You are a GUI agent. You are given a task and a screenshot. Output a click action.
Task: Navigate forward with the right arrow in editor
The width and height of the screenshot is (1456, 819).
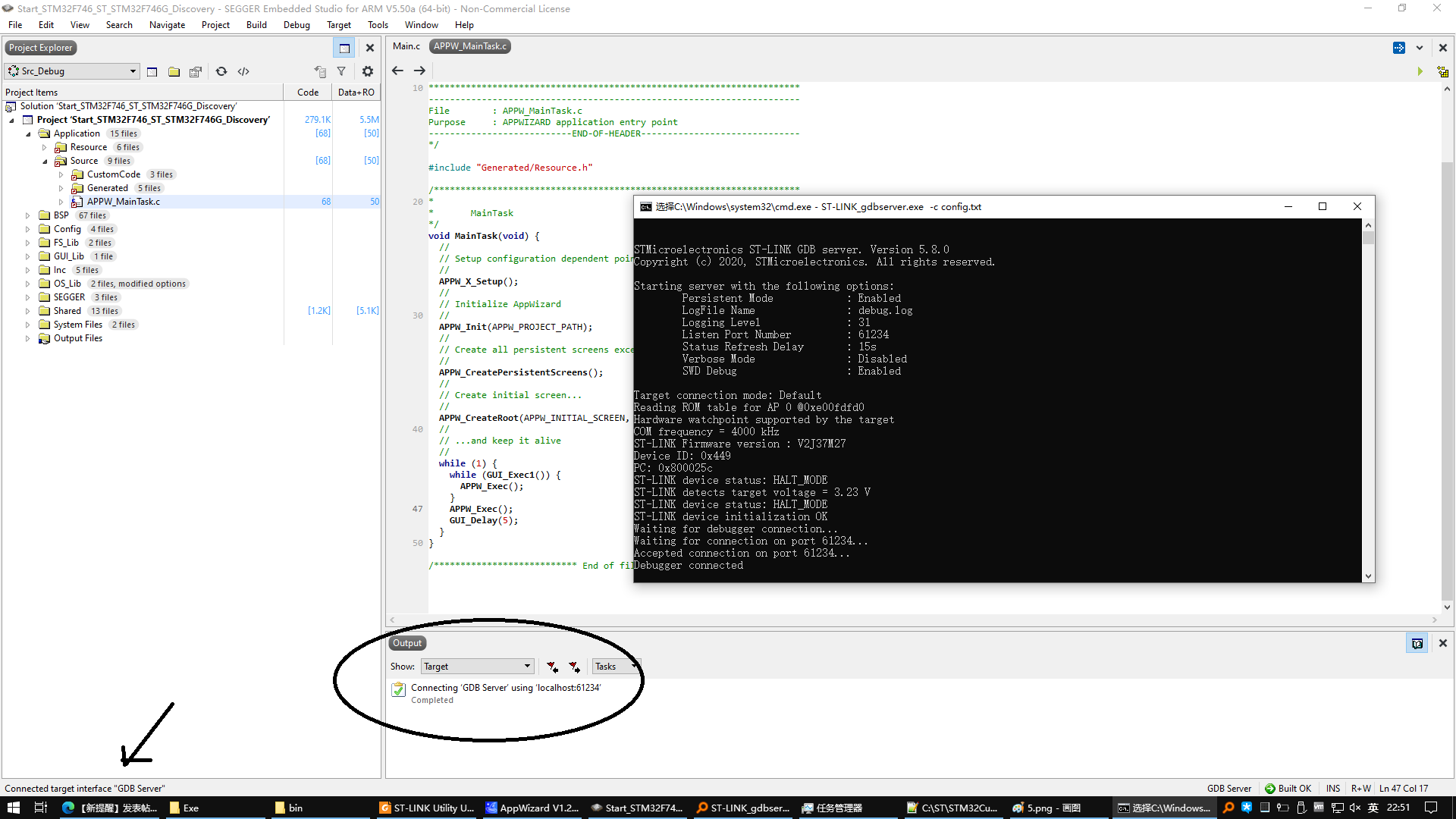pyautogui.click(x=419, y=71)
